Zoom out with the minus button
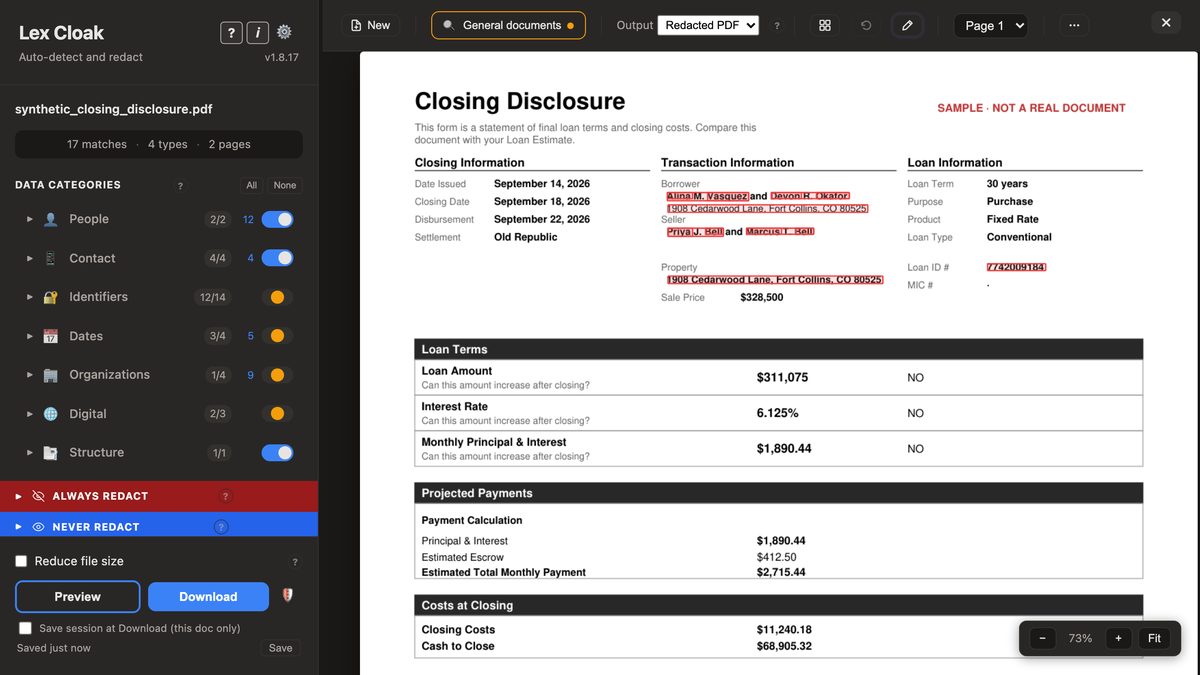 (1042, 638)
